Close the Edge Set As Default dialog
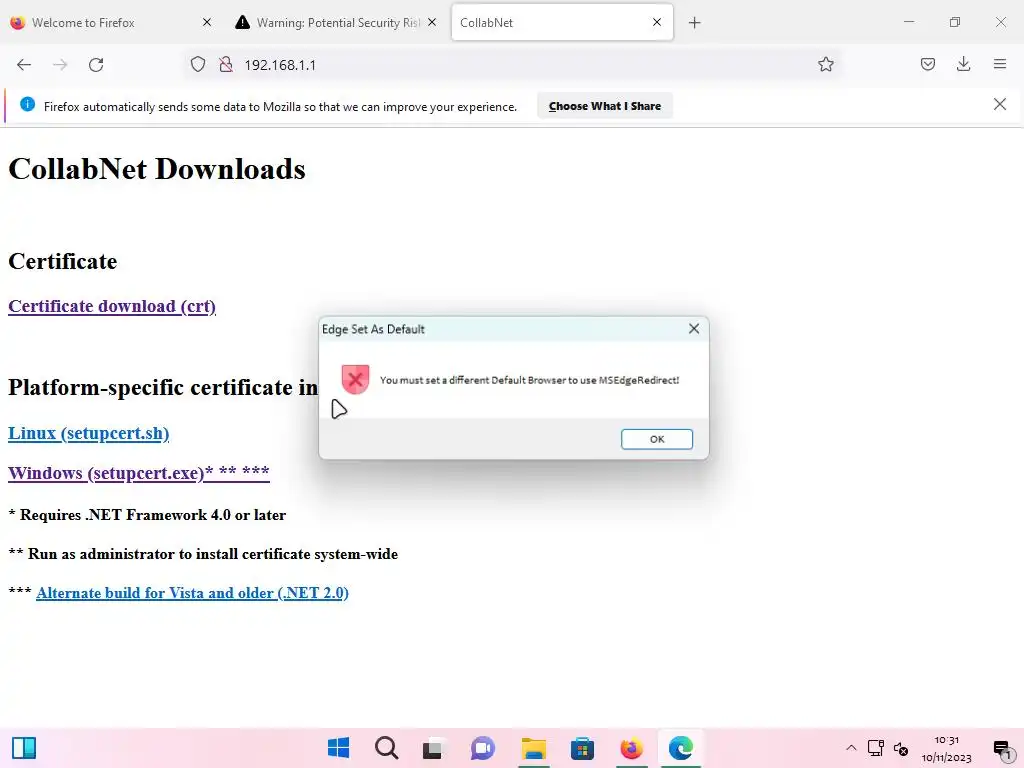Image resolution: width=1024 pixels, height=768 pixels. click(x=694, y=328)
